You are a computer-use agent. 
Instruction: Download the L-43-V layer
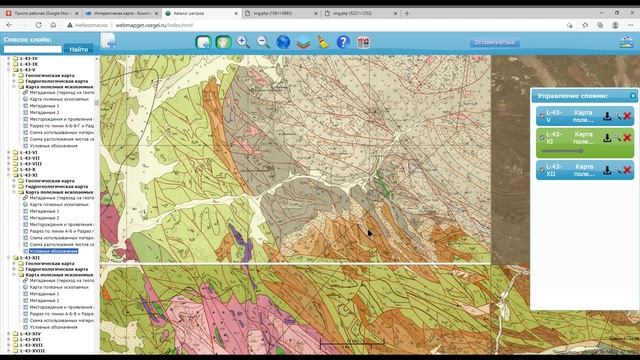(607, 116)
